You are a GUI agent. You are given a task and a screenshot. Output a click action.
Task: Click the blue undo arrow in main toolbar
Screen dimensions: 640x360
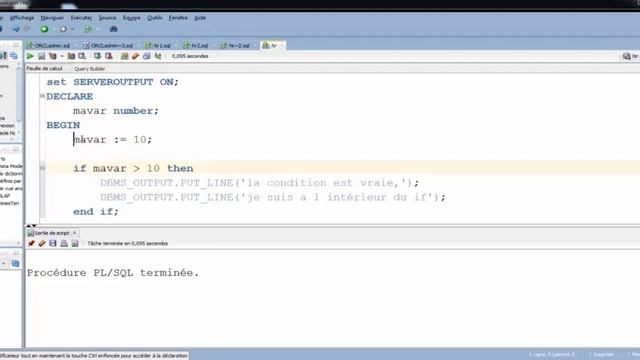(x=16, y=29)
